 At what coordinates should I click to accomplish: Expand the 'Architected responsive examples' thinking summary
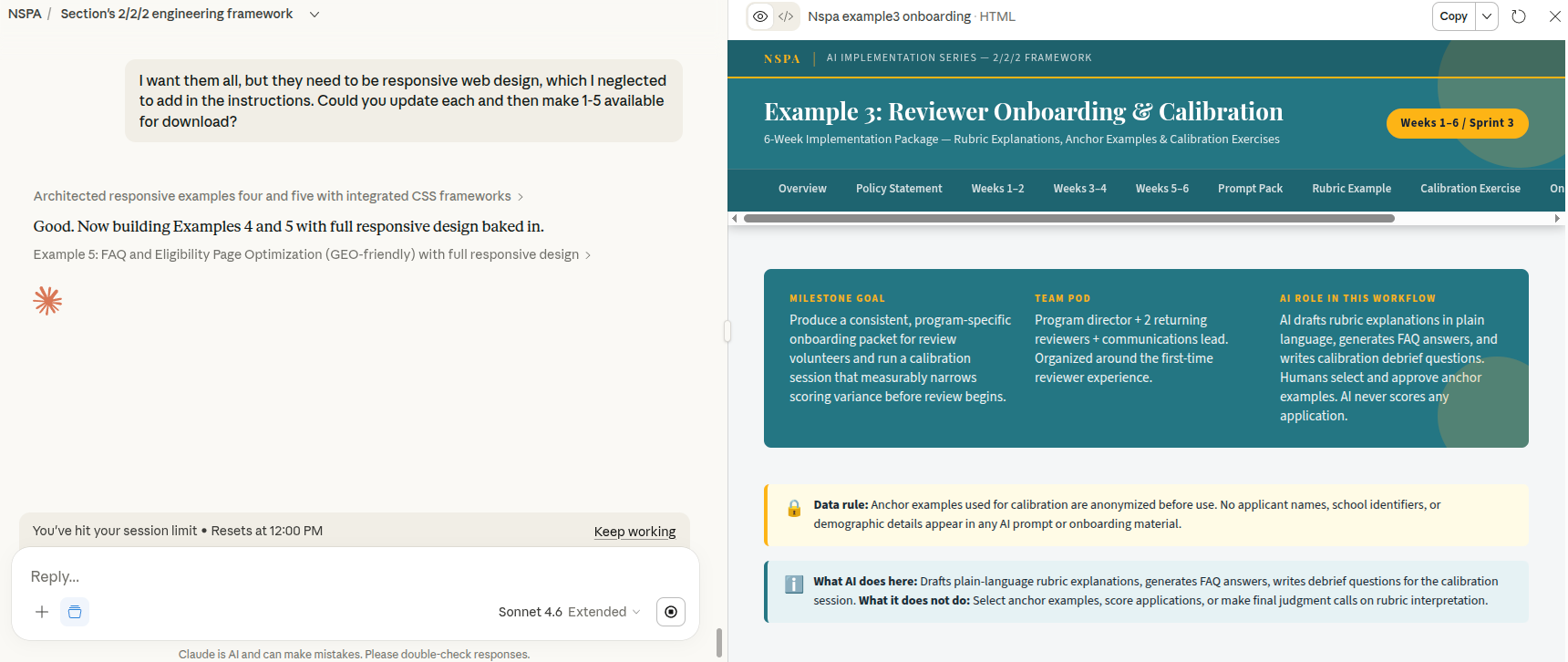coord(278,196)
